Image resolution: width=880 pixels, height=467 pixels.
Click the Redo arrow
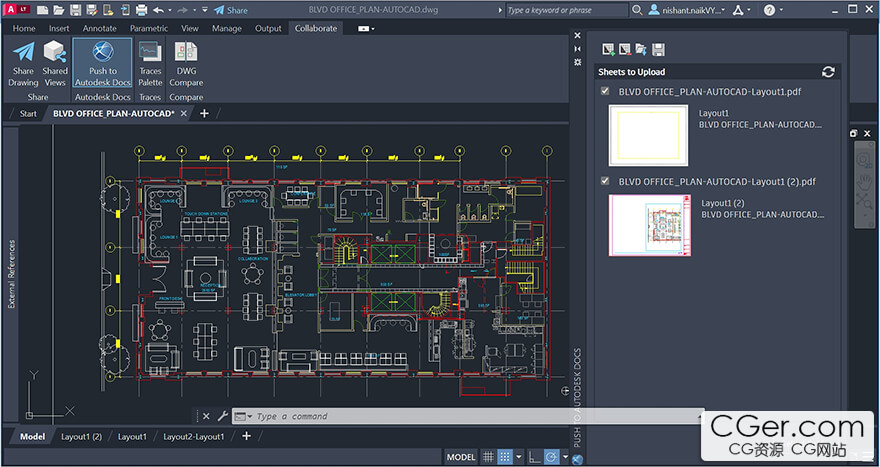(182, 10)
